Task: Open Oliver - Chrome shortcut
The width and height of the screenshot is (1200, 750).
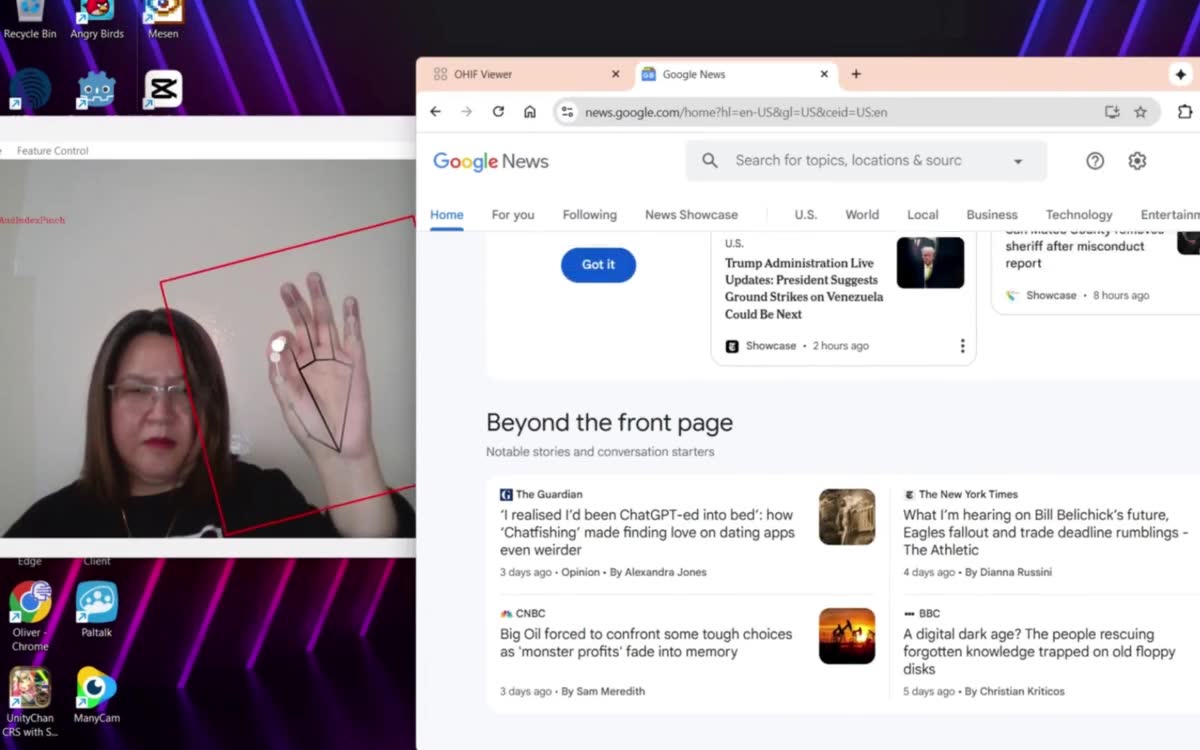Action: point(30,616)
